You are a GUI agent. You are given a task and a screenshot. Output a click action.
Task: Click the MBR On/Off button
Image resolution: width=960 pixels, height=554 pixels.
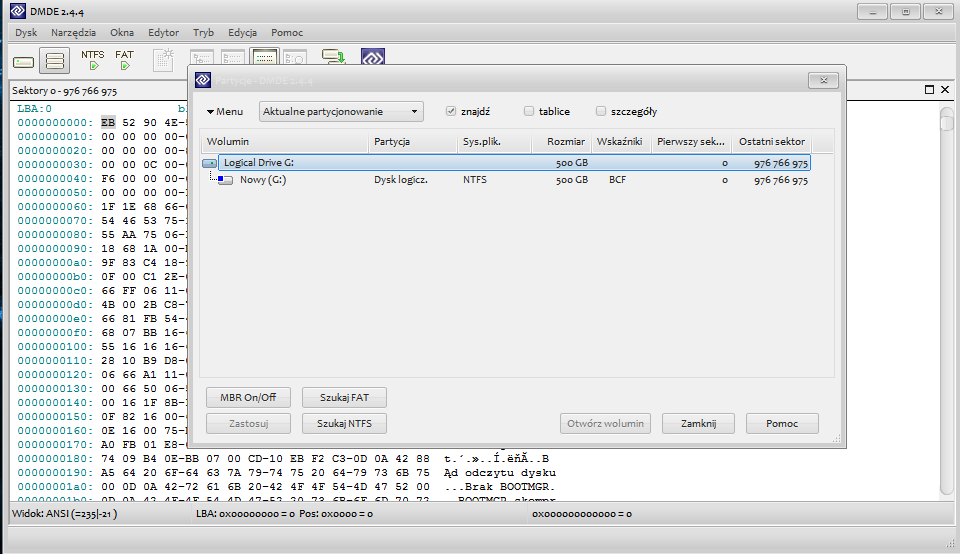248,397
